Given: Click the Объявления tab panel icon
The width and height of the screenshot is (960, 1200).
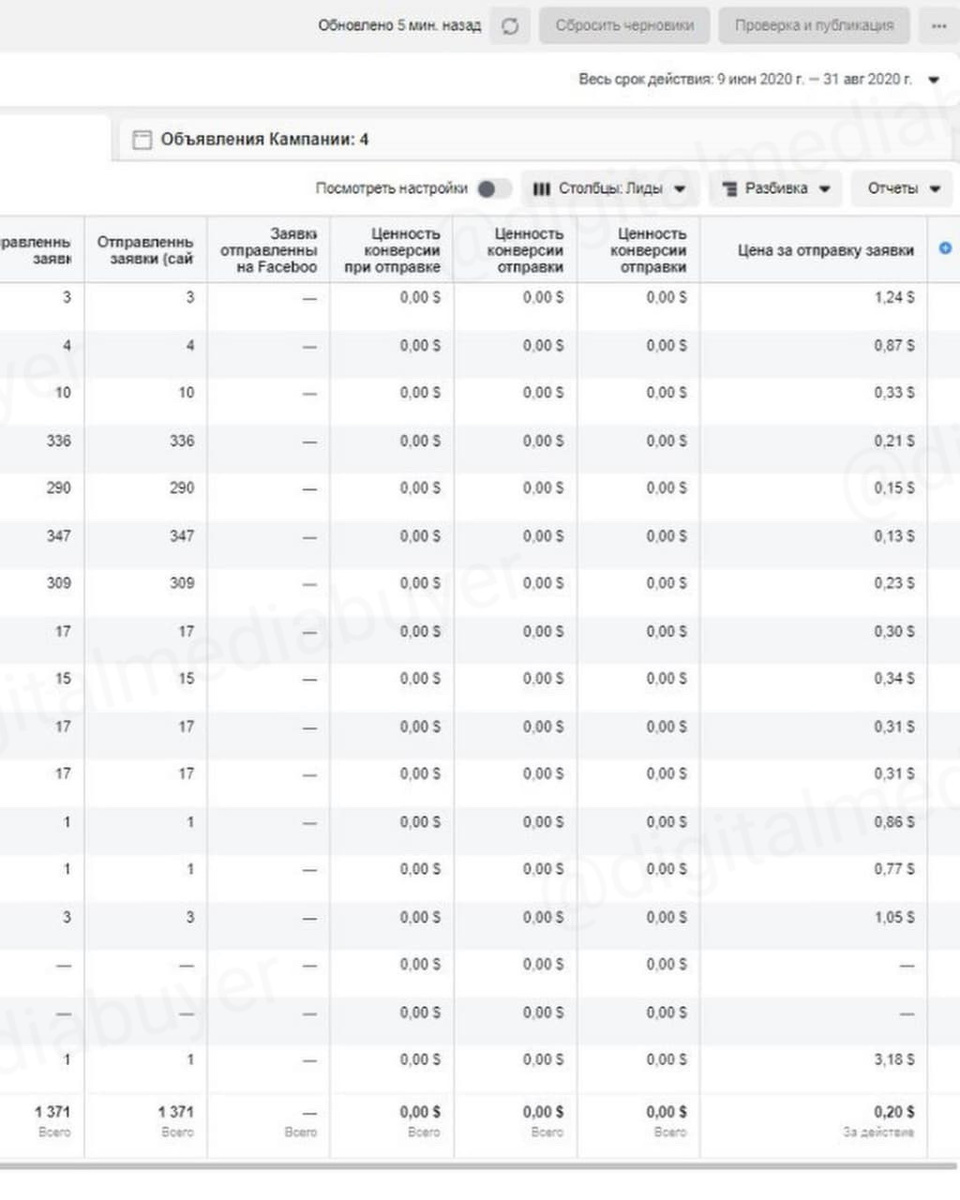Looking at the screenshot, I should 142,140.
